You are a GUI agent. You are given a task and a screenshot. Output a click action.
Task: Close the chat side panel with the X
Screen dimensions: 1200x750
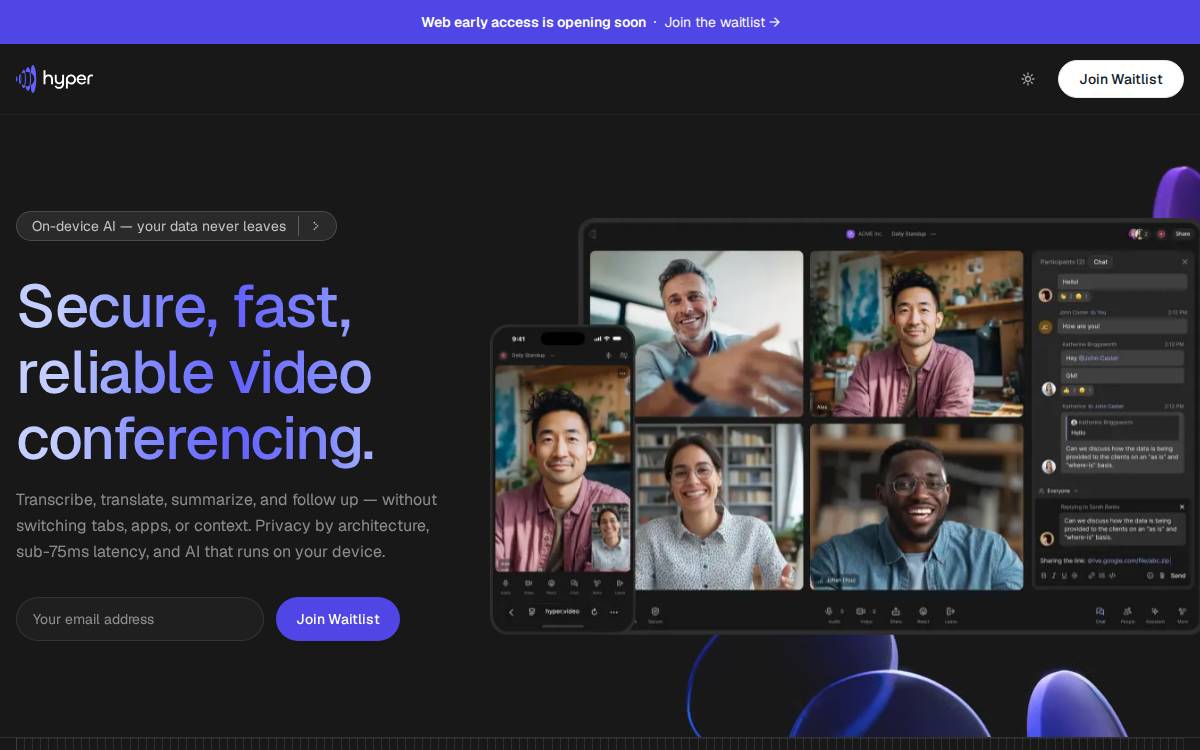[1185, 262]
